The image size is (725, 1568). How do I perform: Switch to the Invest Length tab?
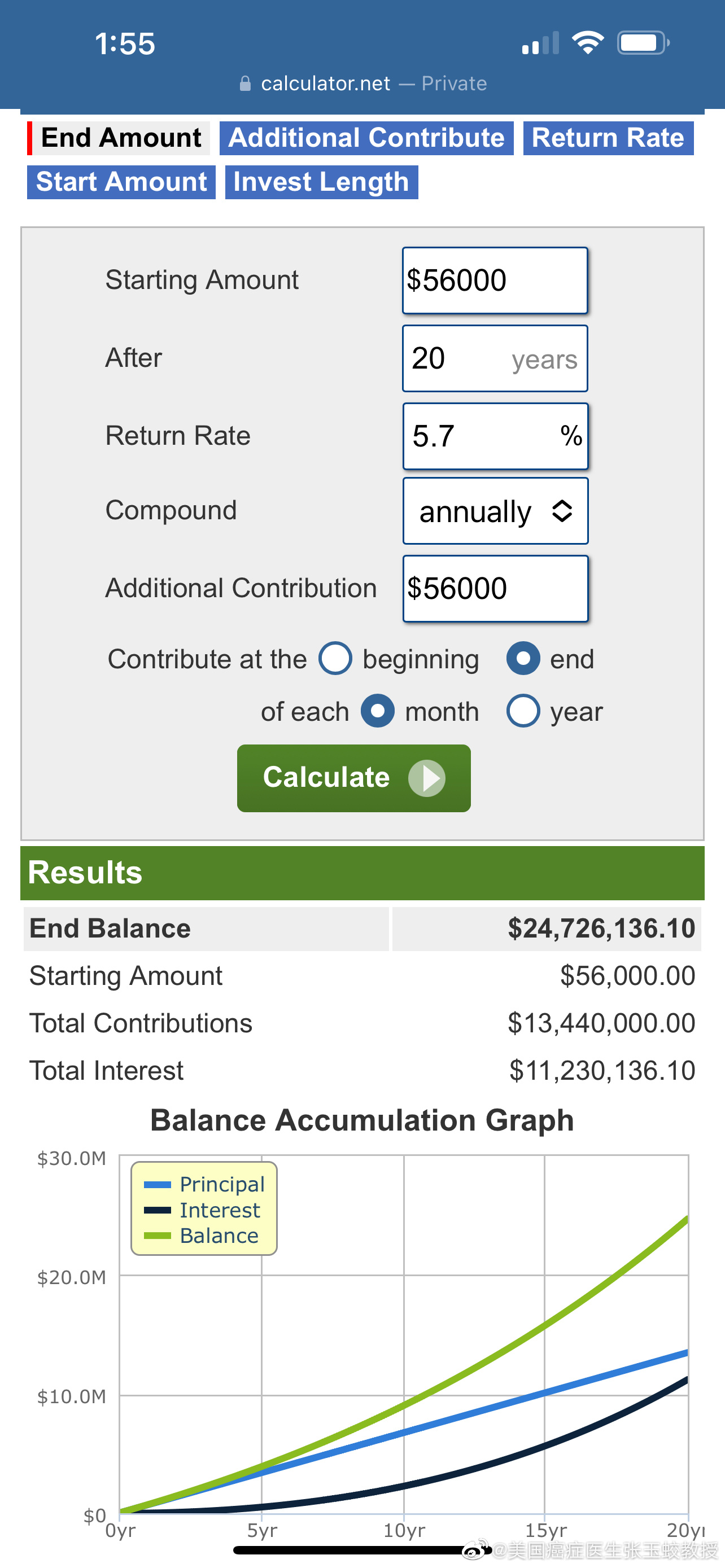tap(321, 183)
